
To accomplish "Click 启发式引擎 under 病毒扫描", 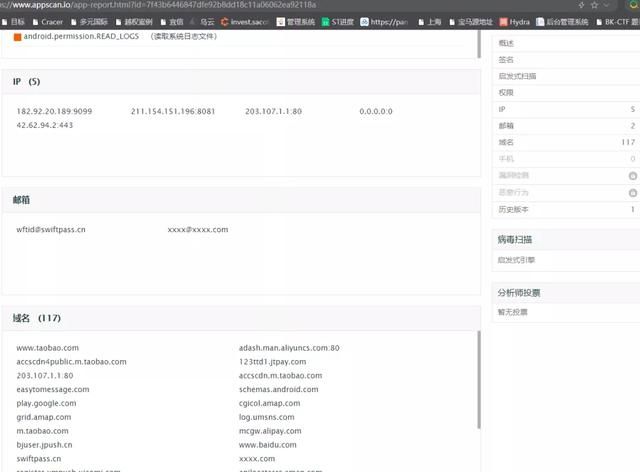I will (516, 260).
